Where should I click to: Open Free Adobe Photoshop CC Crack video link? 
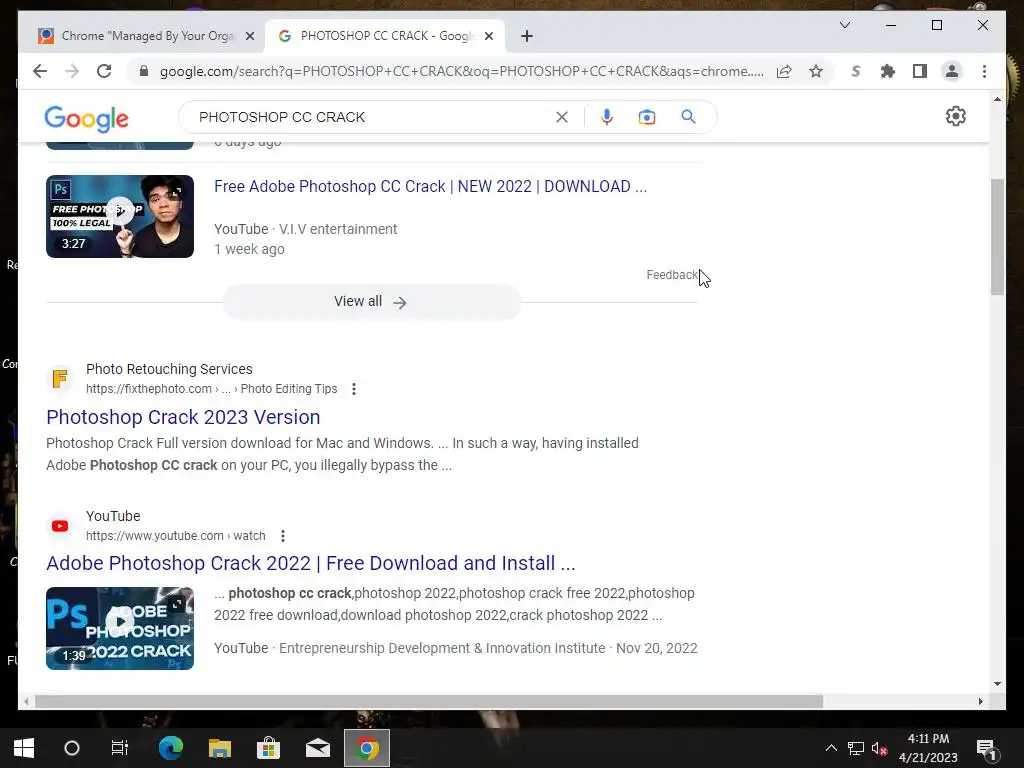click(x=430, y=187)
